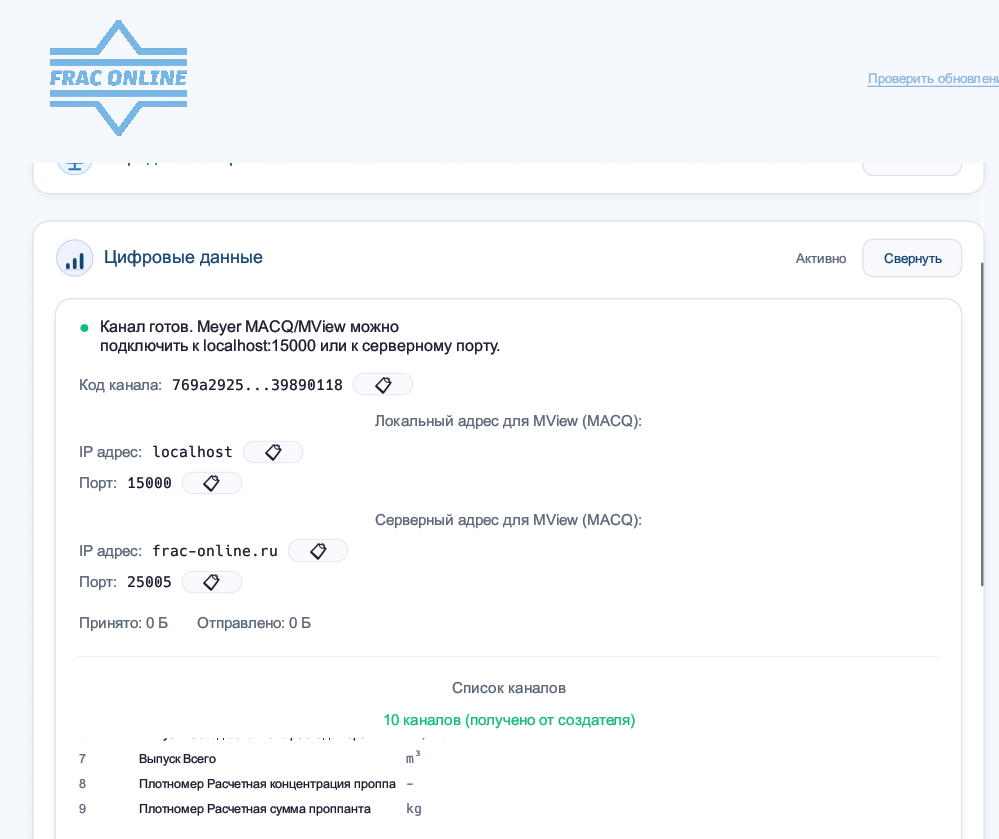Image resolution: width=999 pixels, height=839 pixels.
Task: Click the green 10 каналов status text
Action: click(508, 720)
